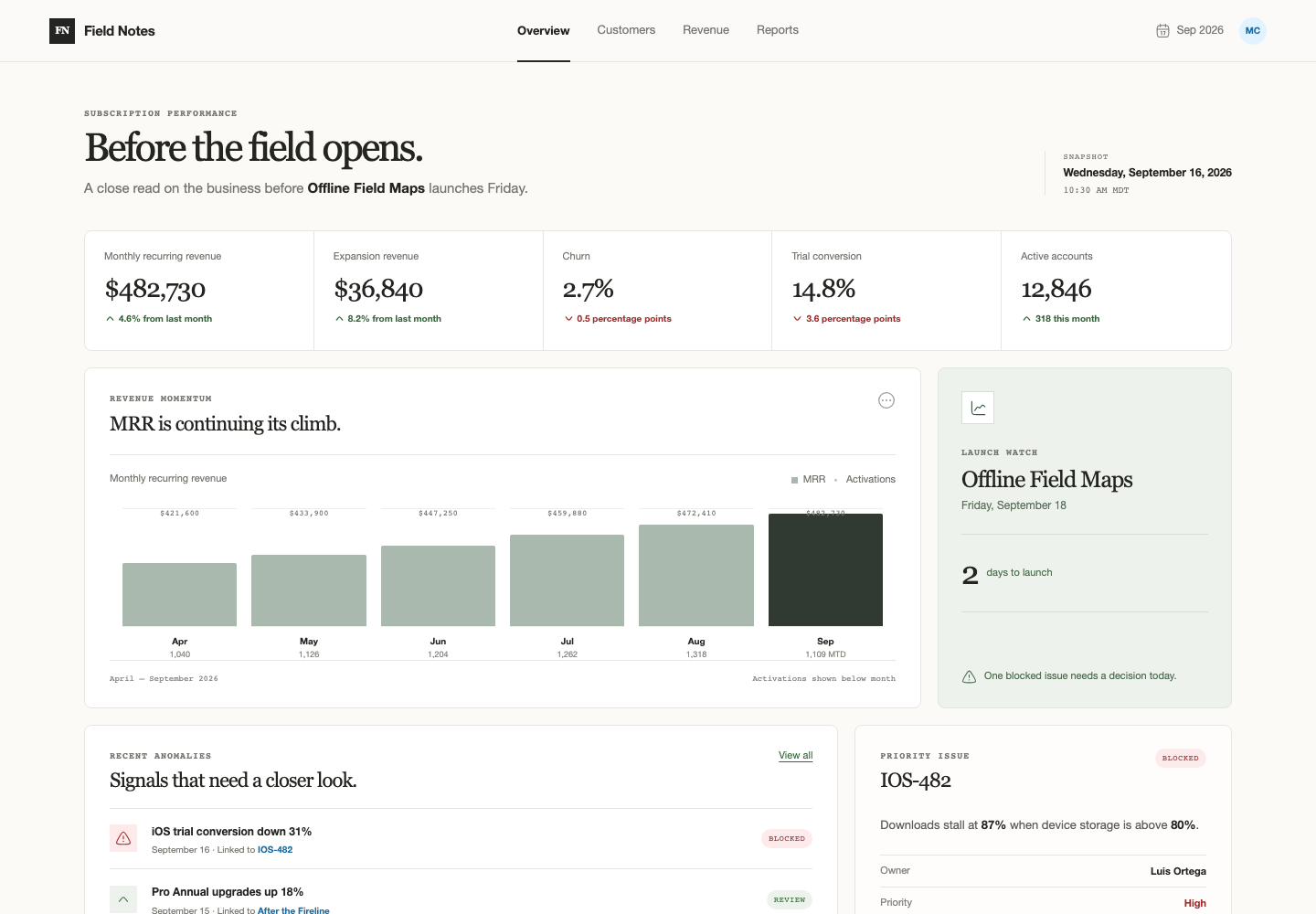Open the After the Fireline link
Image resolution: width=1316 pixels, height=914 pixels.
click(293, 910)
